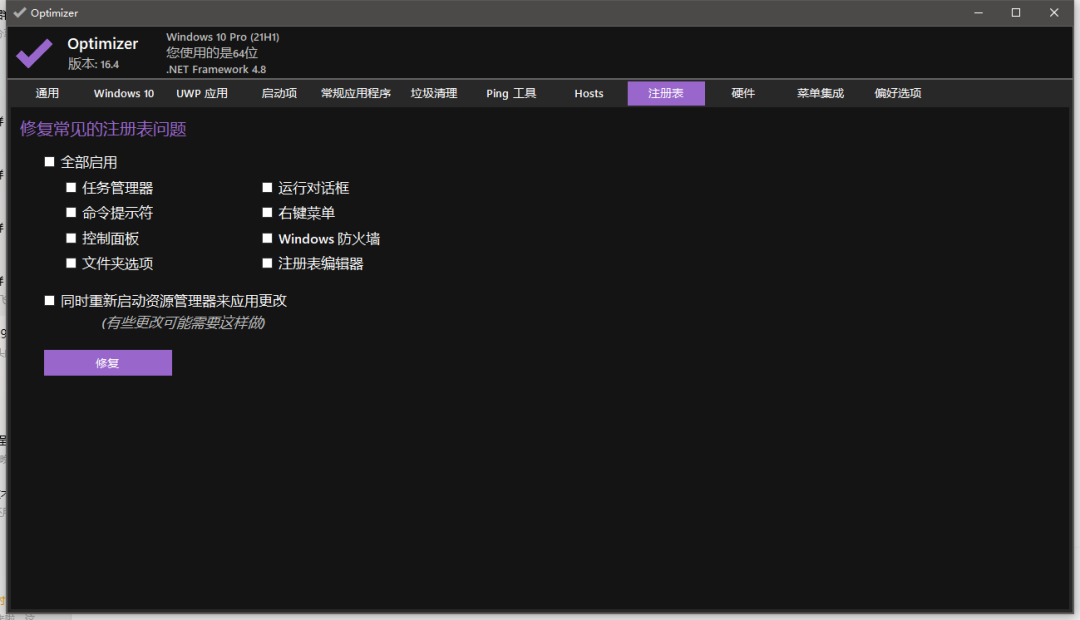Open the Windows 10 tab
Screen dimensions: 1080x620
coord(124,93)
